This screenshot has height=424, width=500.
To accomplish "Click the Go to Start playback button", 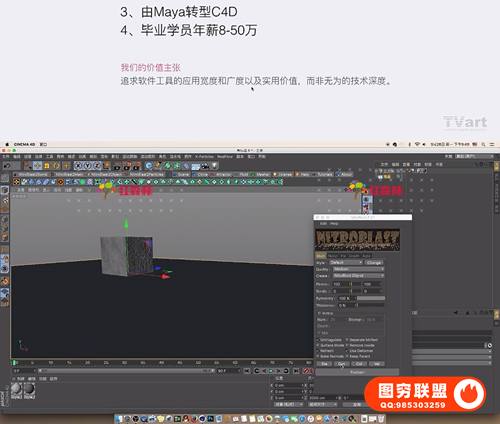I will pyautogui.click(x=247, y=371).
